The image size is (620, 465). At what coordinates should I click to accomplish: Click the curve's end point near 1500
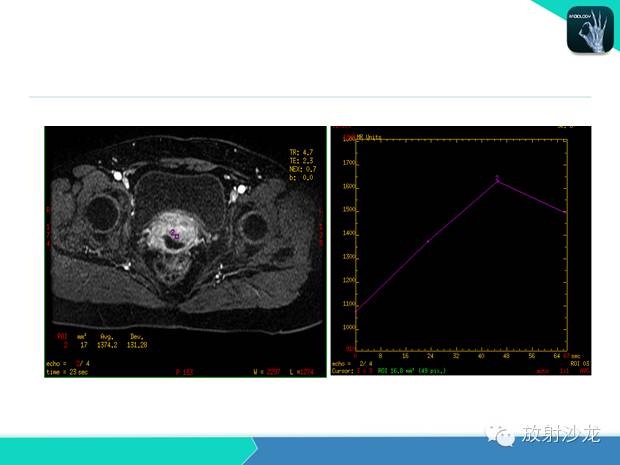coord(565,212)
